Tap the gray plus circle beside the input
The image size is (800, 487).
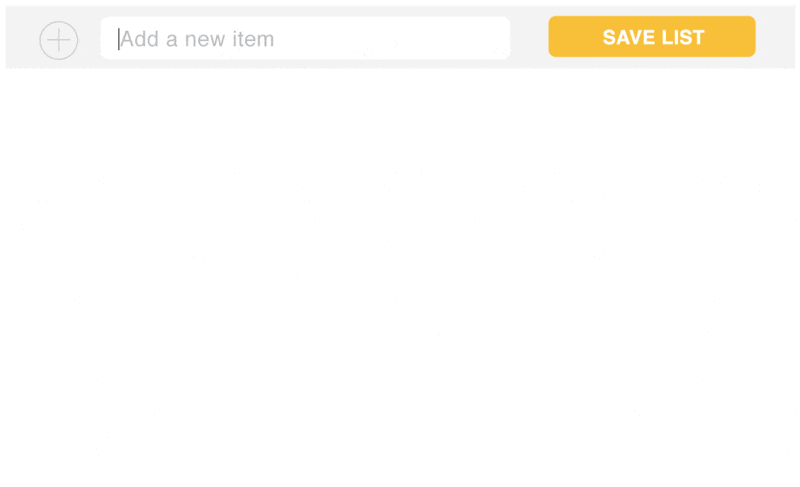[59, 40]
